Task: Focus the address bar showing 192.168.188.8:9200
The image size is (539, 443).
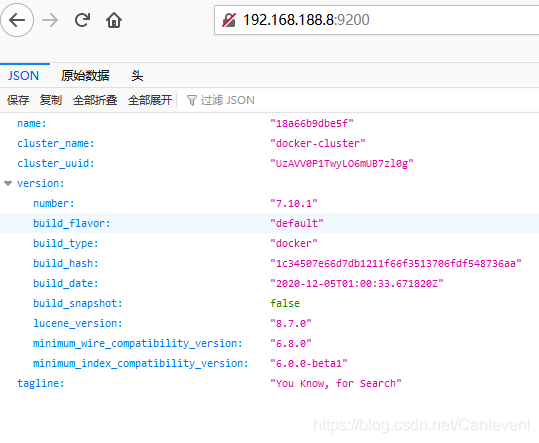Action: 376,20
